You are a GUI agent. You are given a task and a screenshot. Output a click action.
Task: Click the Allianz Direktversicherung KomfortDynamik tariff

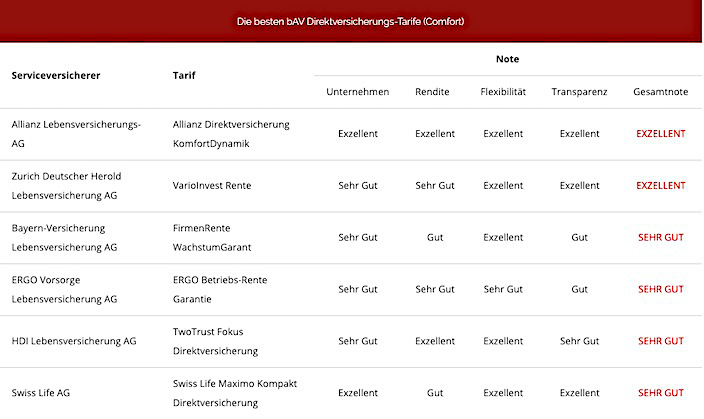[231, 134]
